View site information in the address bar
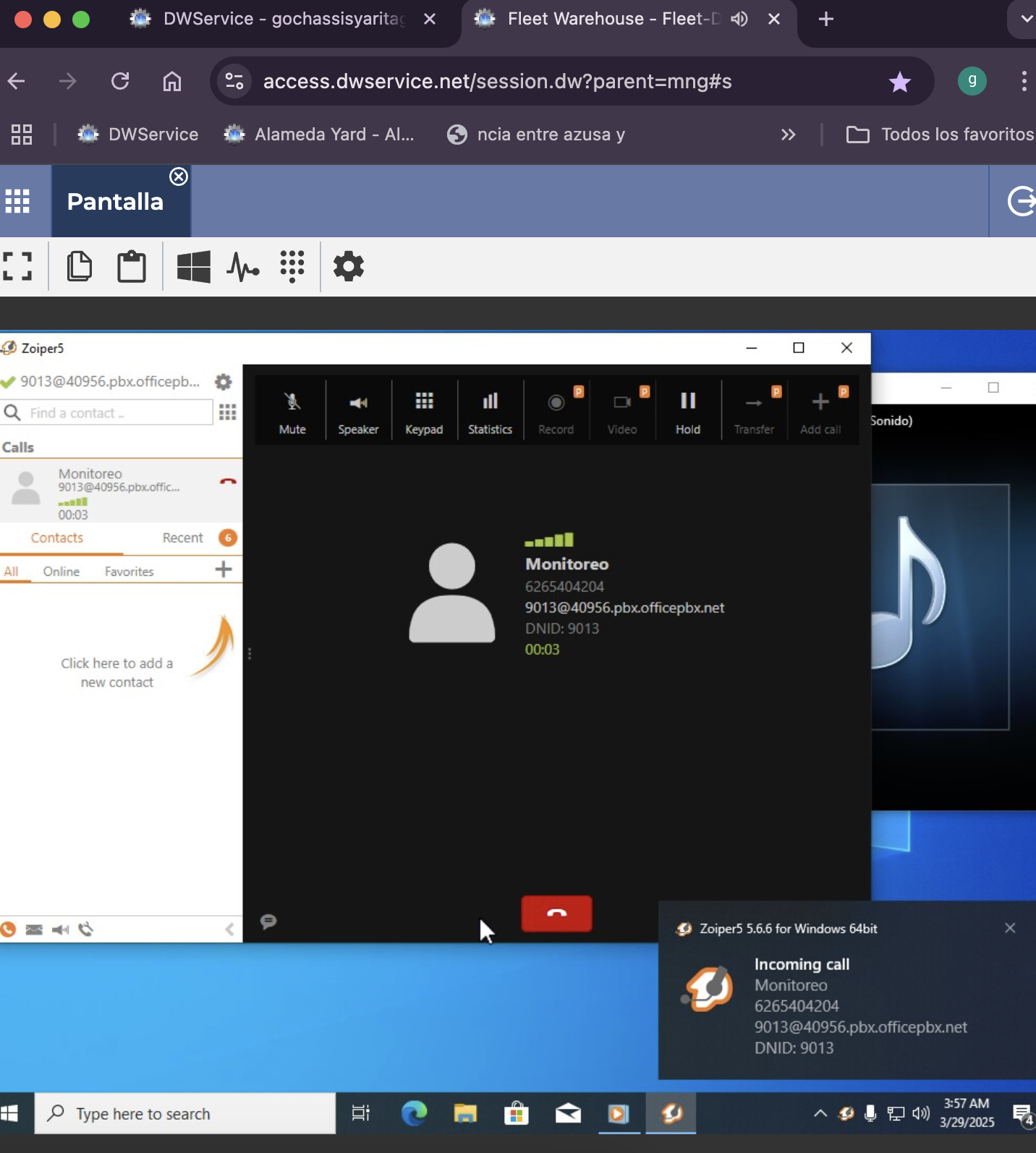 click(234, 81)
